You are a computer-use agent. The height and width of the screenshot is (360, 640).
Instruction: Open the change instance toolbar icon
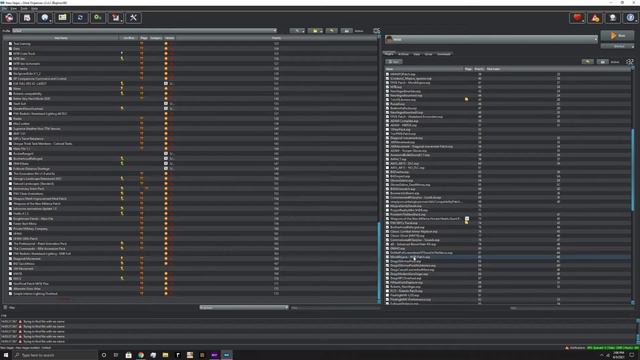point(9,18)
